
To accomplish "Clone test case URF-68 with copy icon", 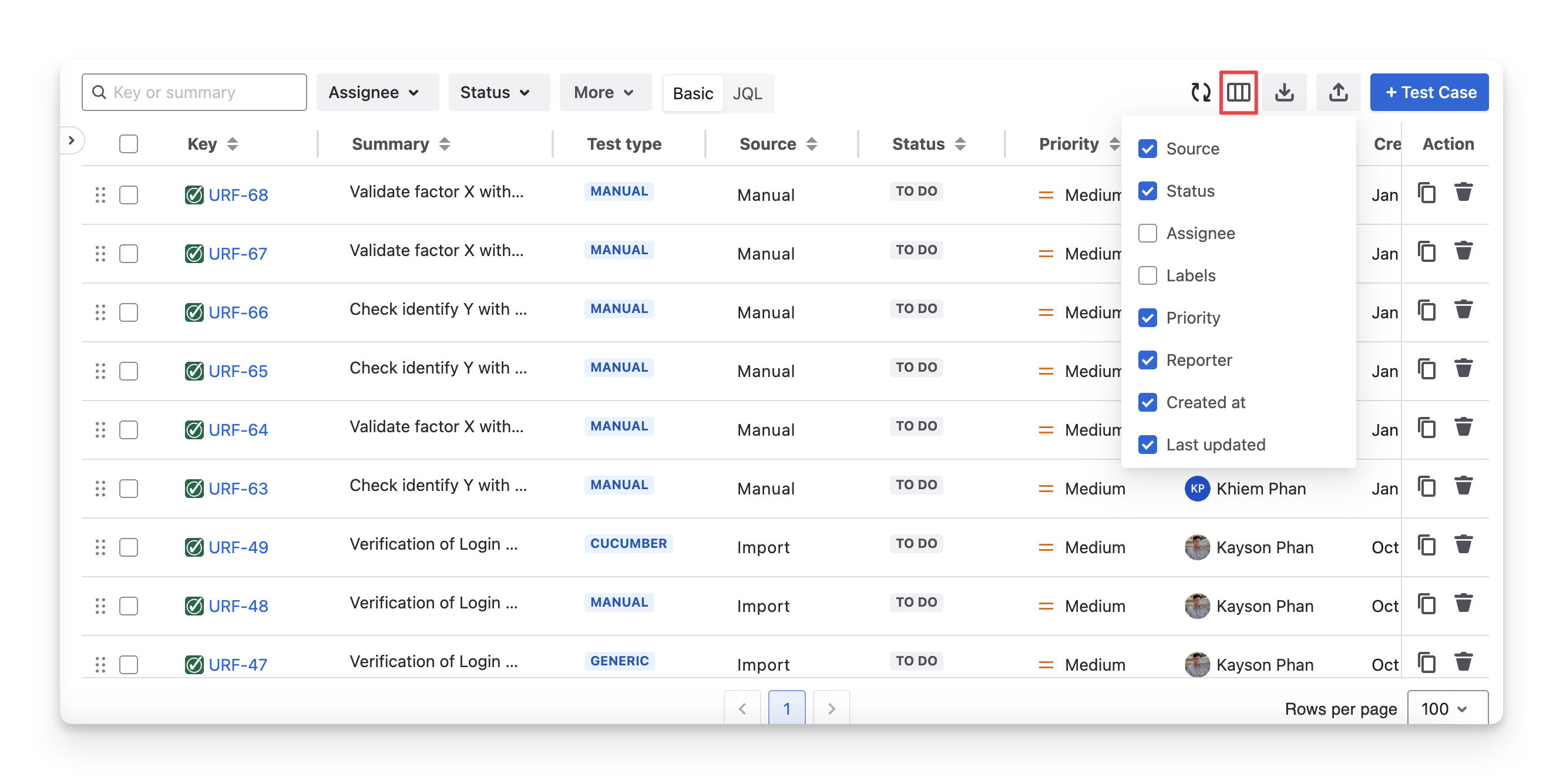I will pos(1427,193).
